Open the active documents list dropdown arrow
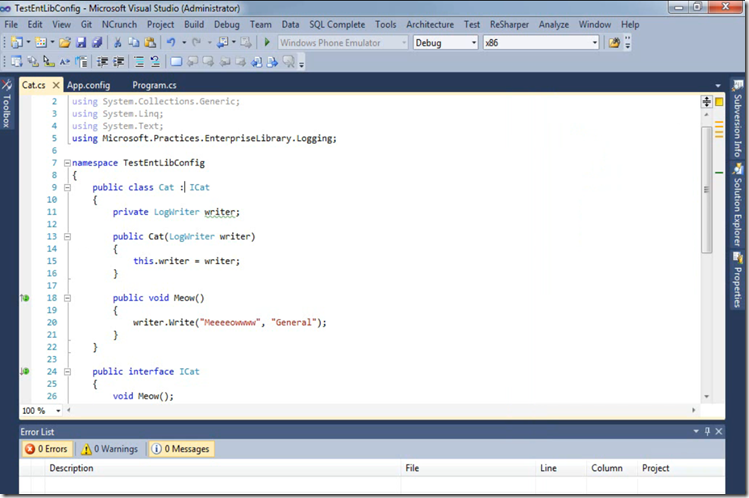749x498 pixels. [717, 85]
